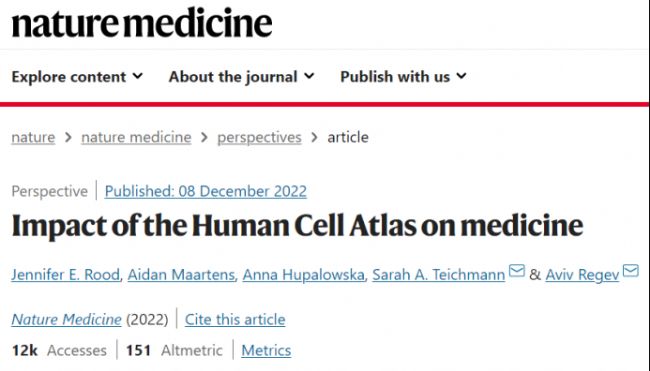
Task: Expand the Publish with us chevron
Action: [x=461, y=76]
